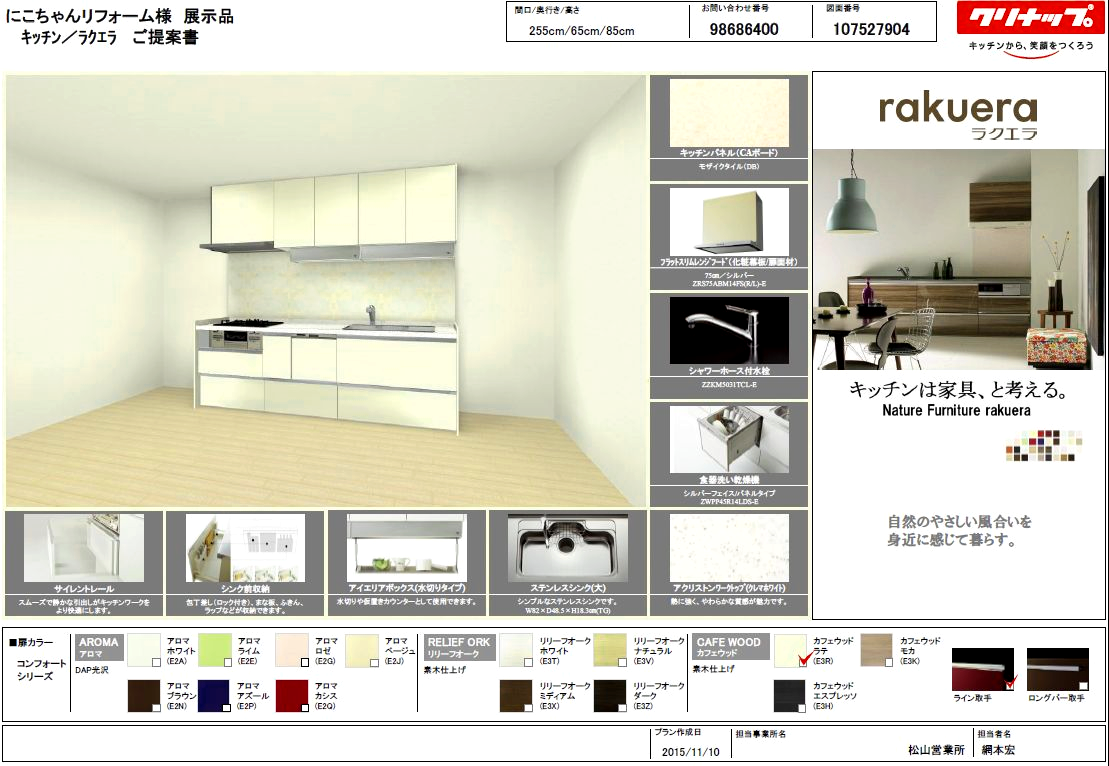Click the お問い合わせ番号 field label

[735, 8]
